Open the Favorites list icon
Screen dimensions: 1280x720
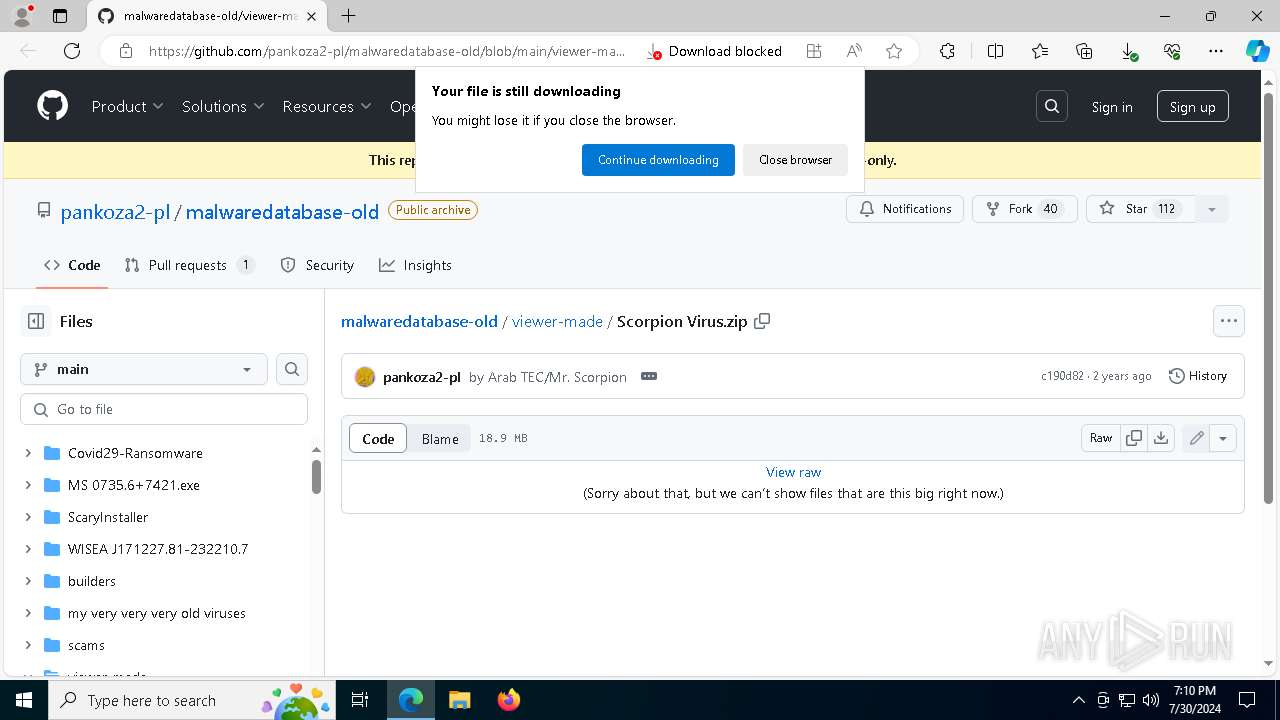(x=1040, y=51)
